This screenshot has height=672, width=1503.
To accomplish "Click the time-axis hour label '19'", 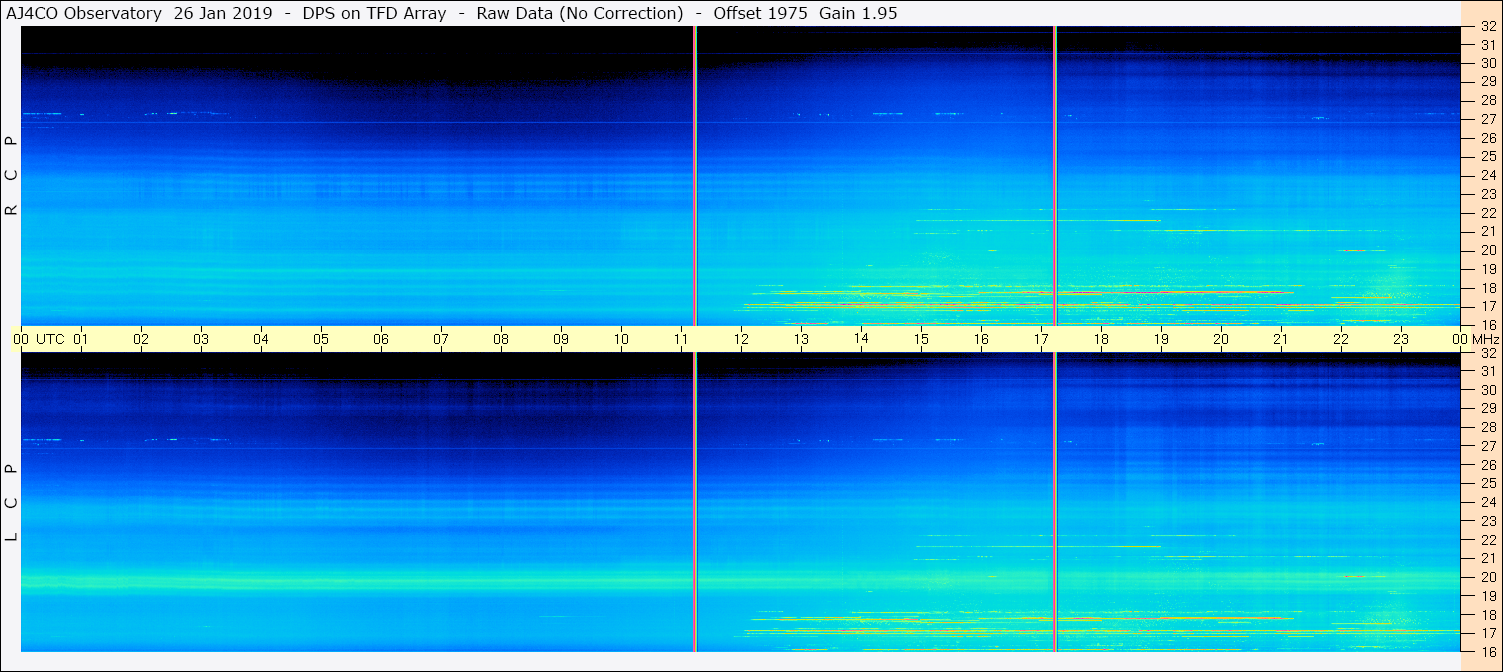I will (x=1161, y=339).
